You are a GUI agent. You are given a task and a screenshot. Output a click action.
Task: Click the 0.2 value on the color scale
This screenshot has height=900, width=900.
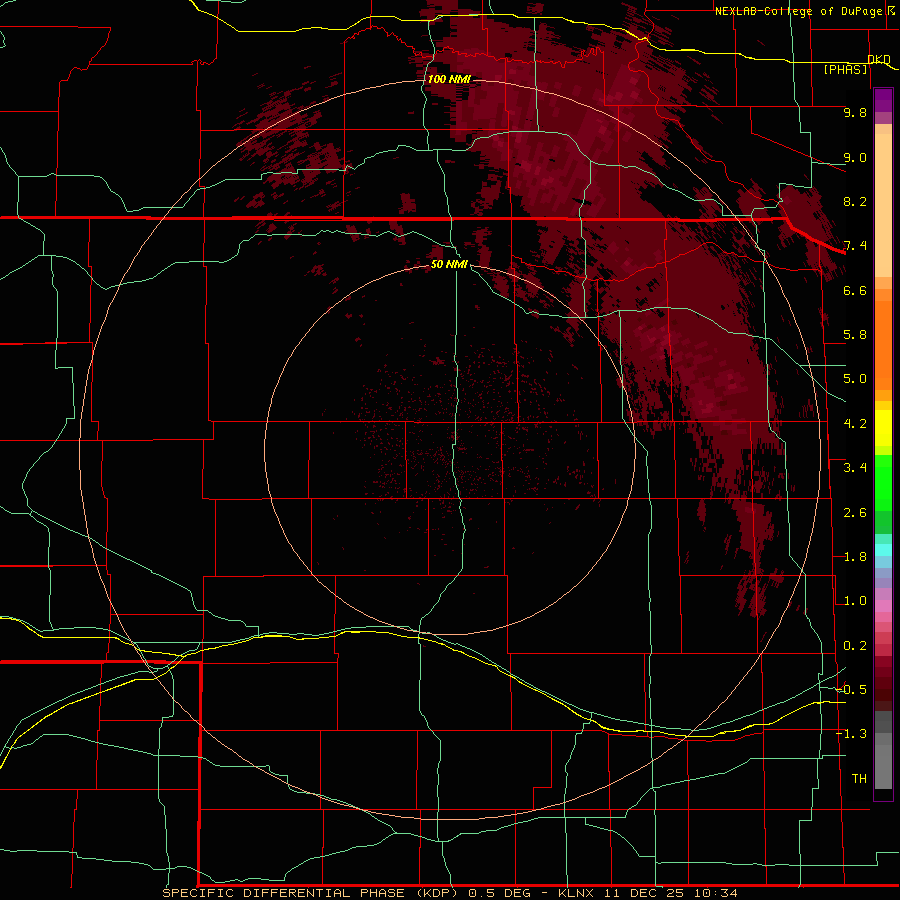[855, 646]
